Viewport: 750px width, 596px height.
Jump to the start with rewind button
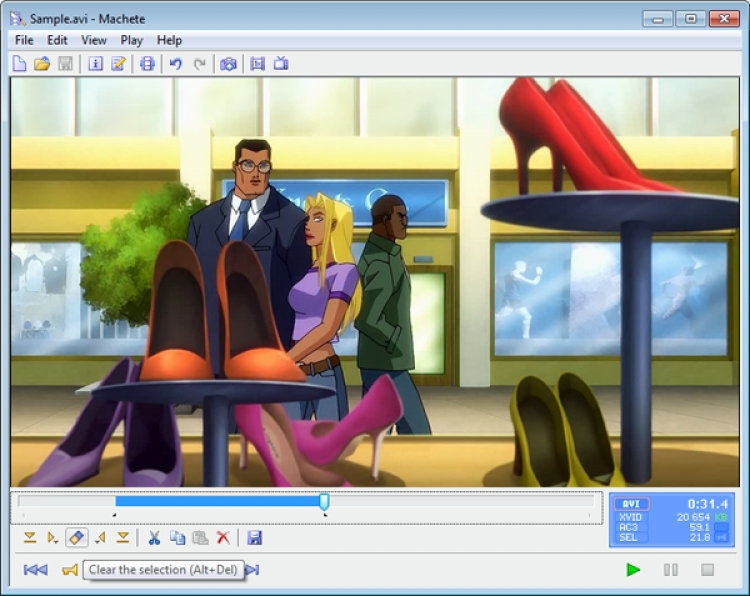[x=36, y=570]
